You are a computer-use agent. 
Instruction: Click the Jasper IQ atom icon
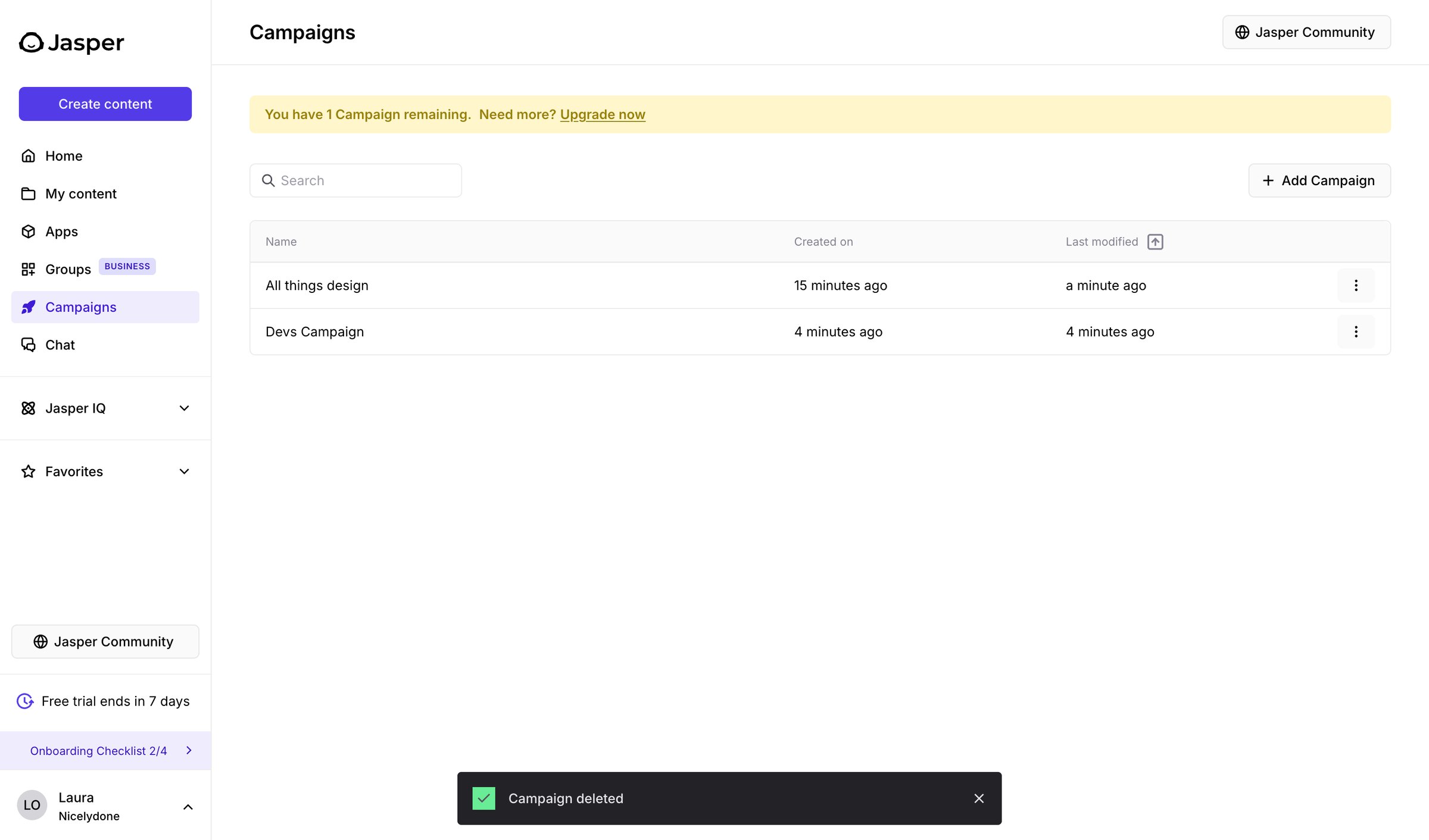pos(28,408)
